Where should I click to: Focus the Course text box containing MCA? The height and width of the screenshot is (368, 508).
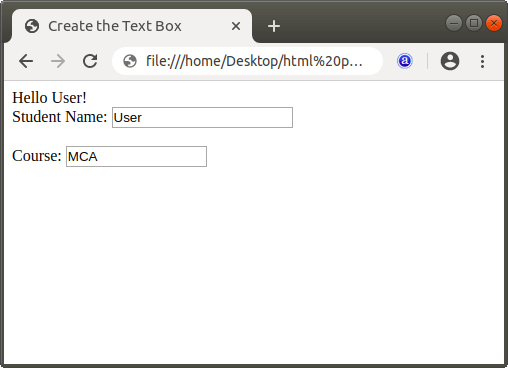point(136,156)
